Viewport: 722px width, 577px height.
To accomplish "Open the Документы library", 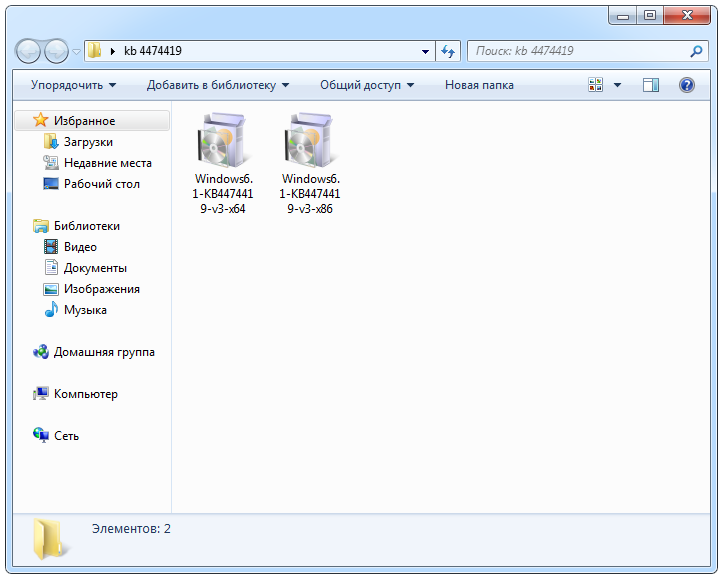I will (x=95, y=268).
